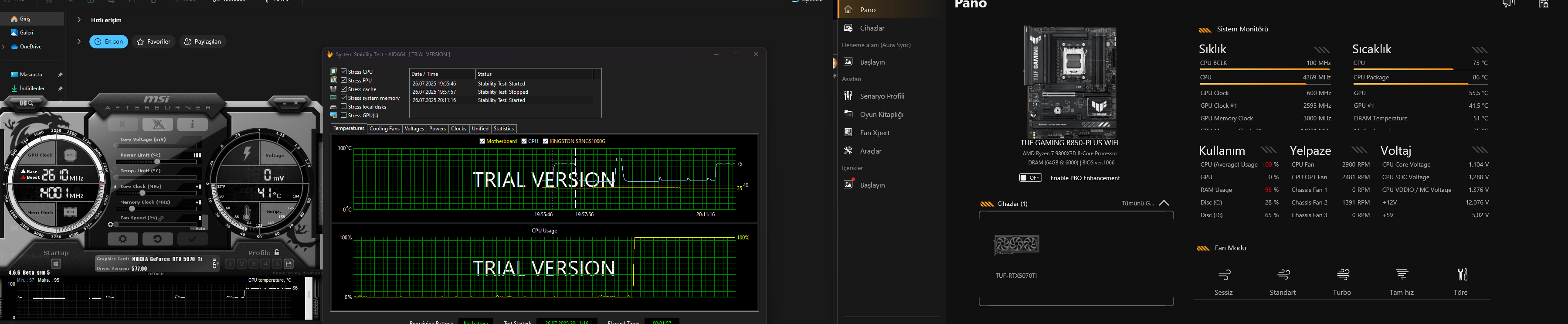
Task: Save the Afterburner profile with floppy icon
Action: [288, 264]
